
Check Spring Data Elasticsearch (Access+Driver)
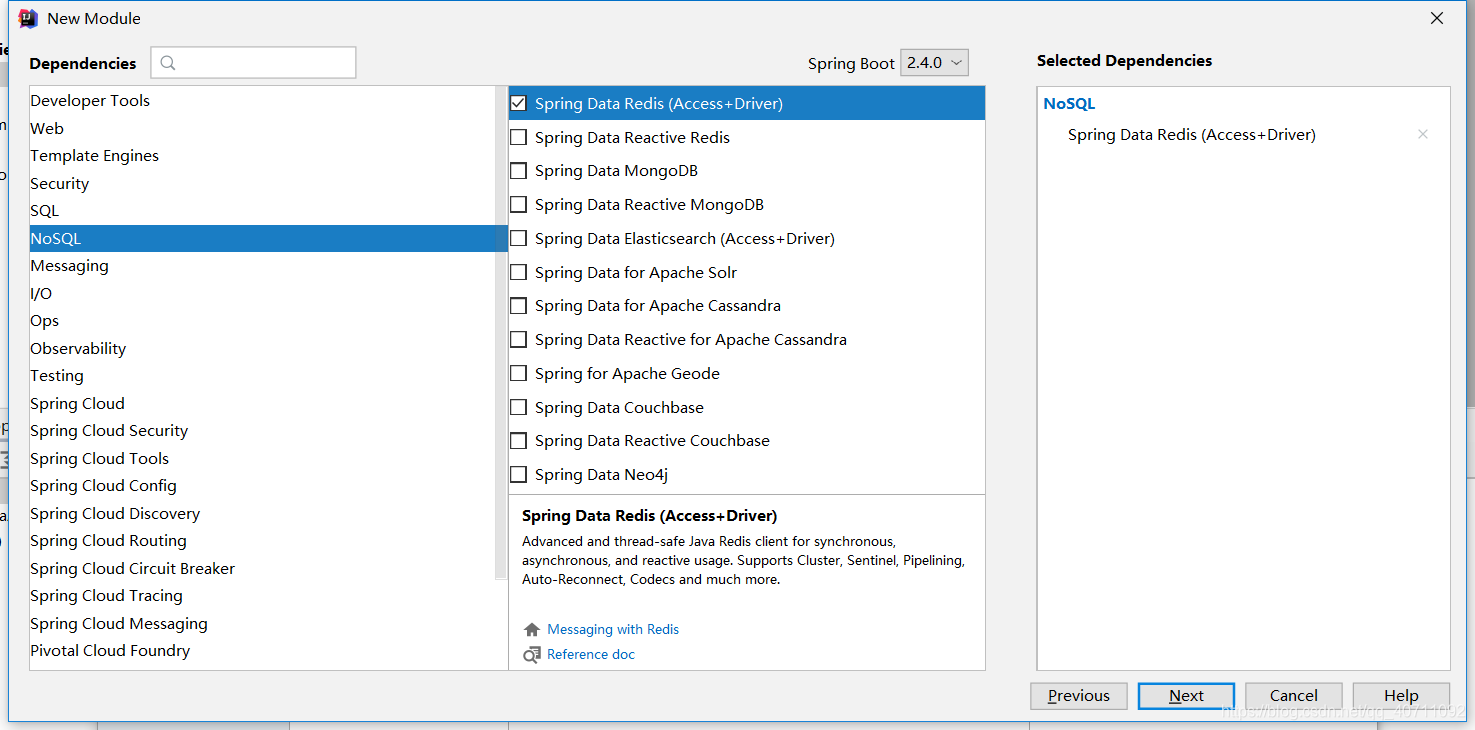tap(518, 238)
